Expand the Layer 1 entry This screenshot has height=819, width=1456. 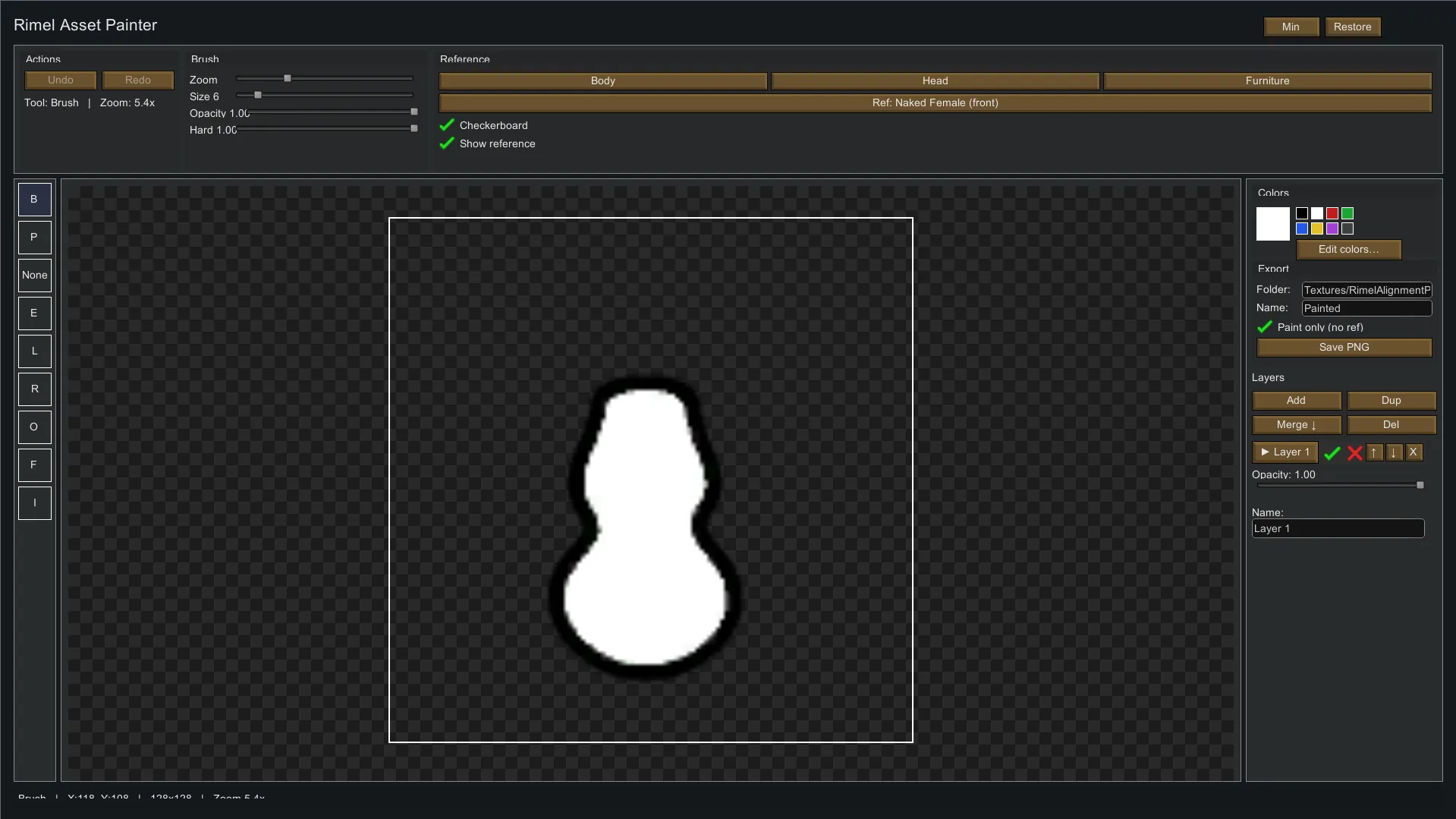(1285, 452)
